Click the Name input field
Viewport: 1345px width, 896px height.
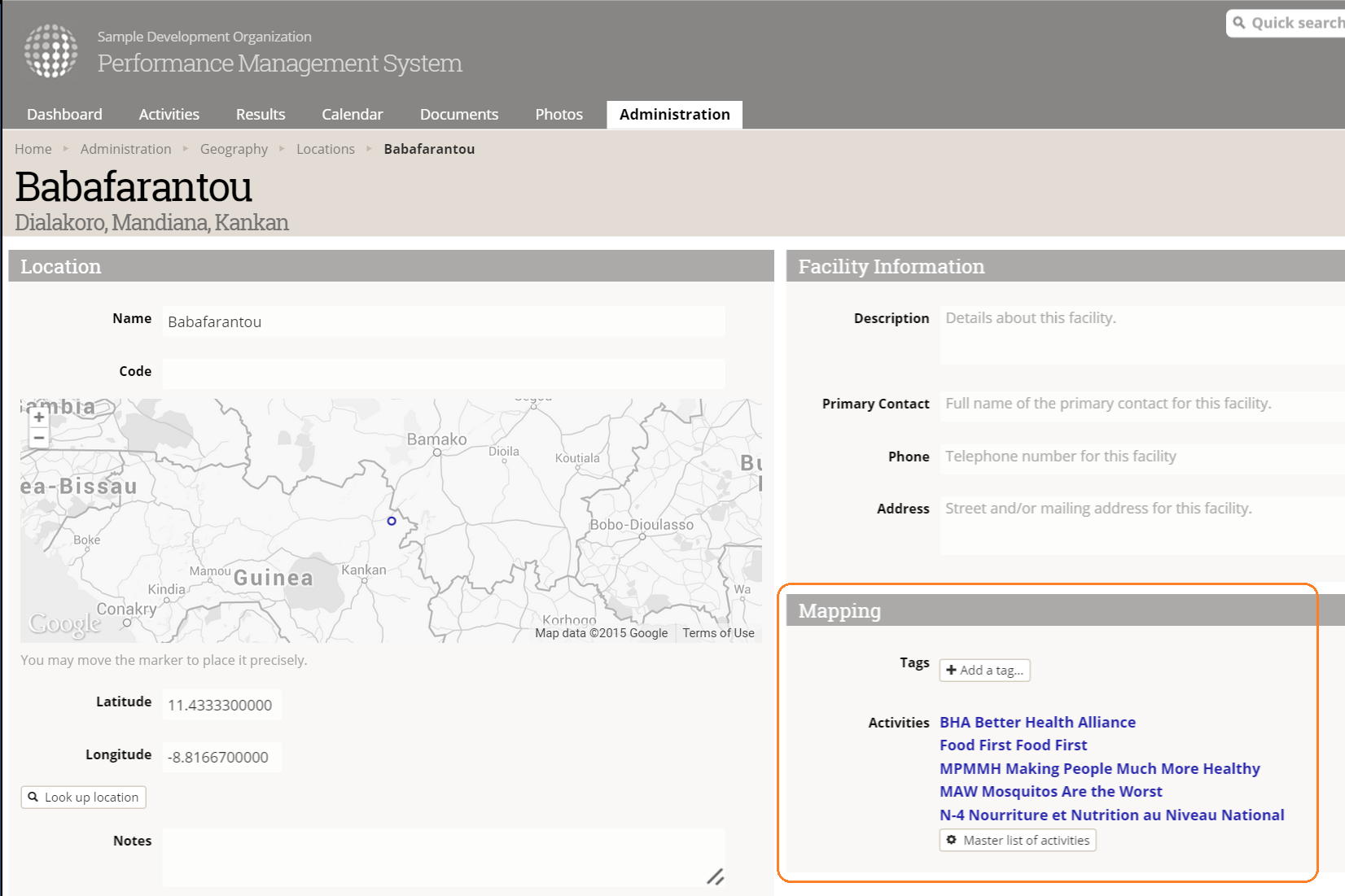coord(444,321)
